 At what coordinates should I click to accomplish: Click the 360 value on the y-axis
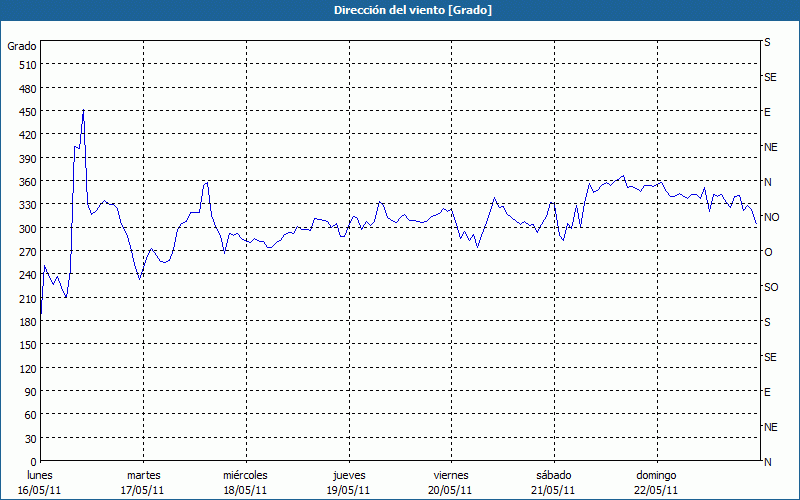pyautogui.click(x=27, y=182)
